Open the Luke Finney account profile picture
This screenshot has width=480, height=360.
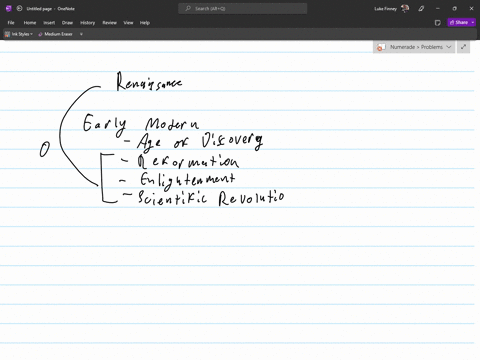405,9
